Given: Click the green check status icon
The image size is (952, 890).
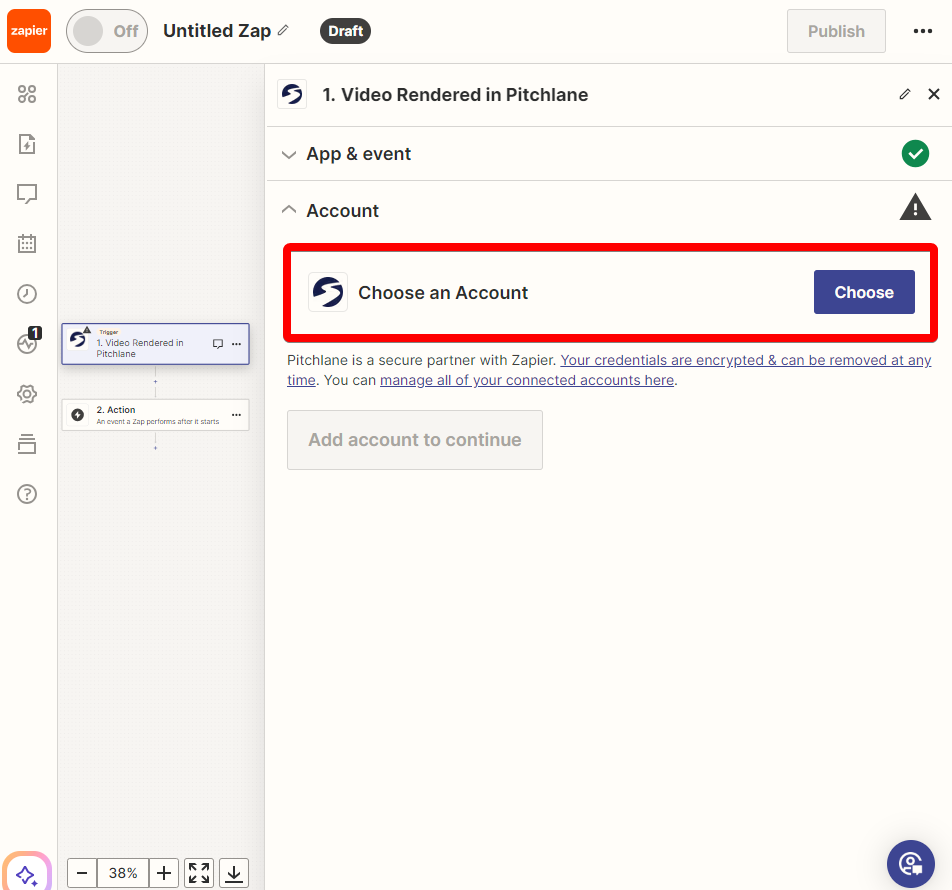Looking at the screenshot, I should point(915,154).
